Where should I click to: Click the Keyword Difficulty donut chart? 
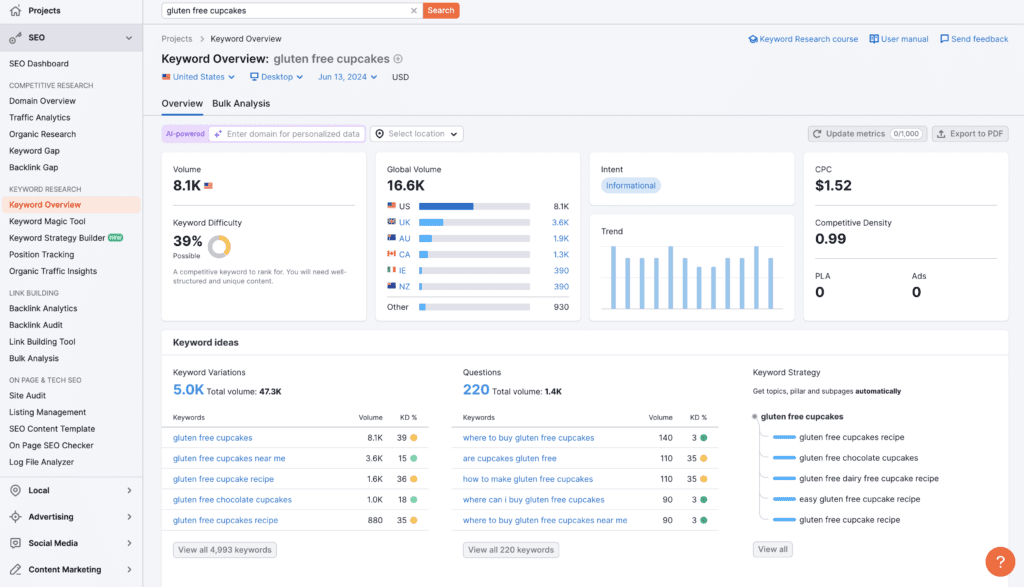coord(219,245)
